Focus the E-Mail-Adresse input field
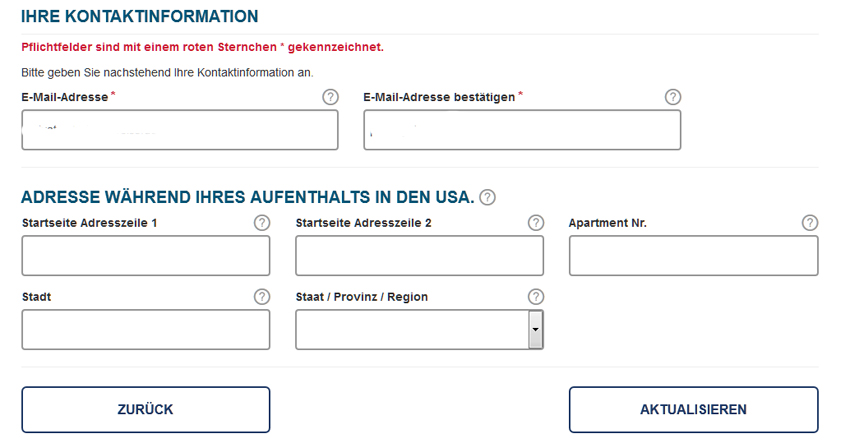This screenshot has width=850, height=443. point(180,130)
